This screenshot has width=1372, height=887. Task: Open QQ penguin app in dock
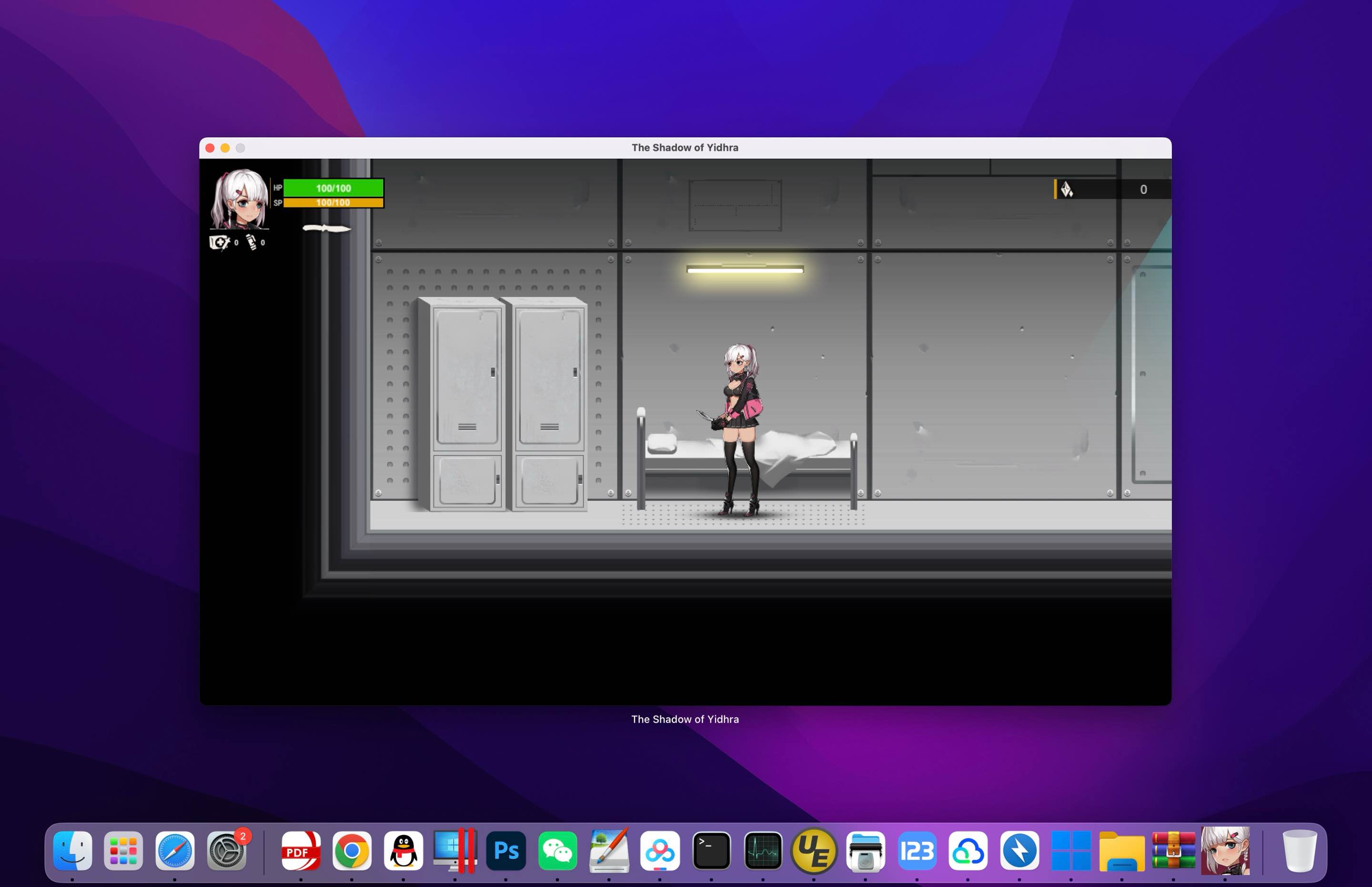[404, 850]
